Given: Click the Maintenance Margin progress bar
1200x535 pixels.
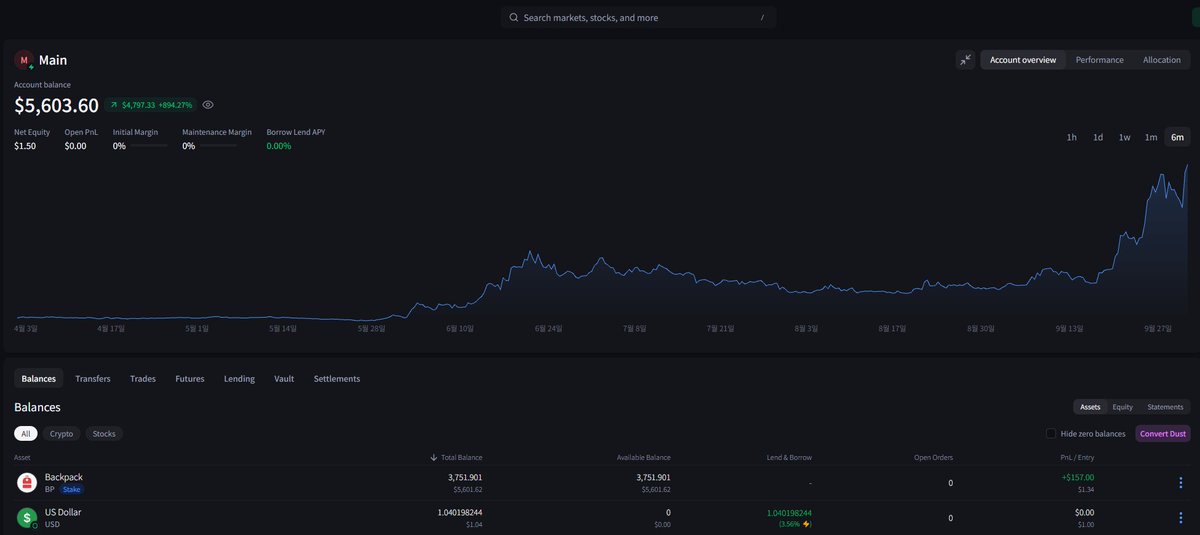Looking at the screenshot, I should 218,146.
